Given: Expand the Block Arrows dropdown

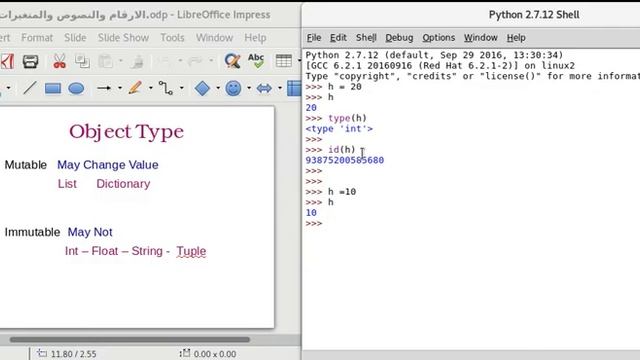Looking at the screenshot, I should [x=280, y=88].
